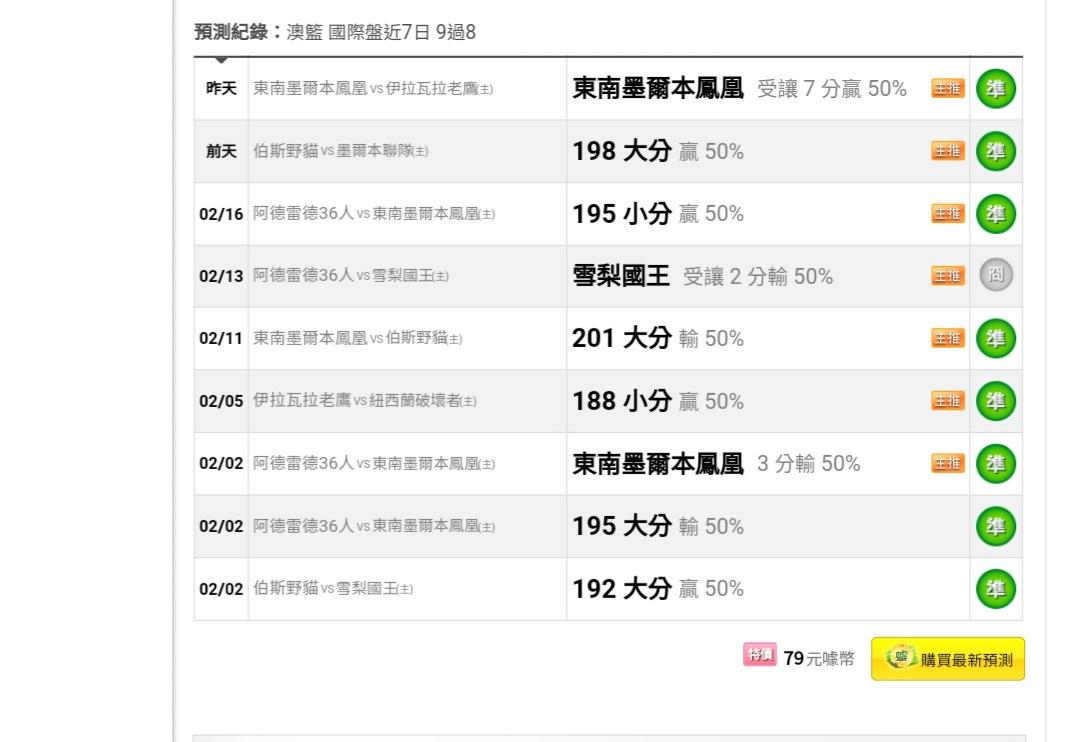1077x742 pixels.
Task: Click orange 主推 badge in 02/05 row
Action: 948,401
